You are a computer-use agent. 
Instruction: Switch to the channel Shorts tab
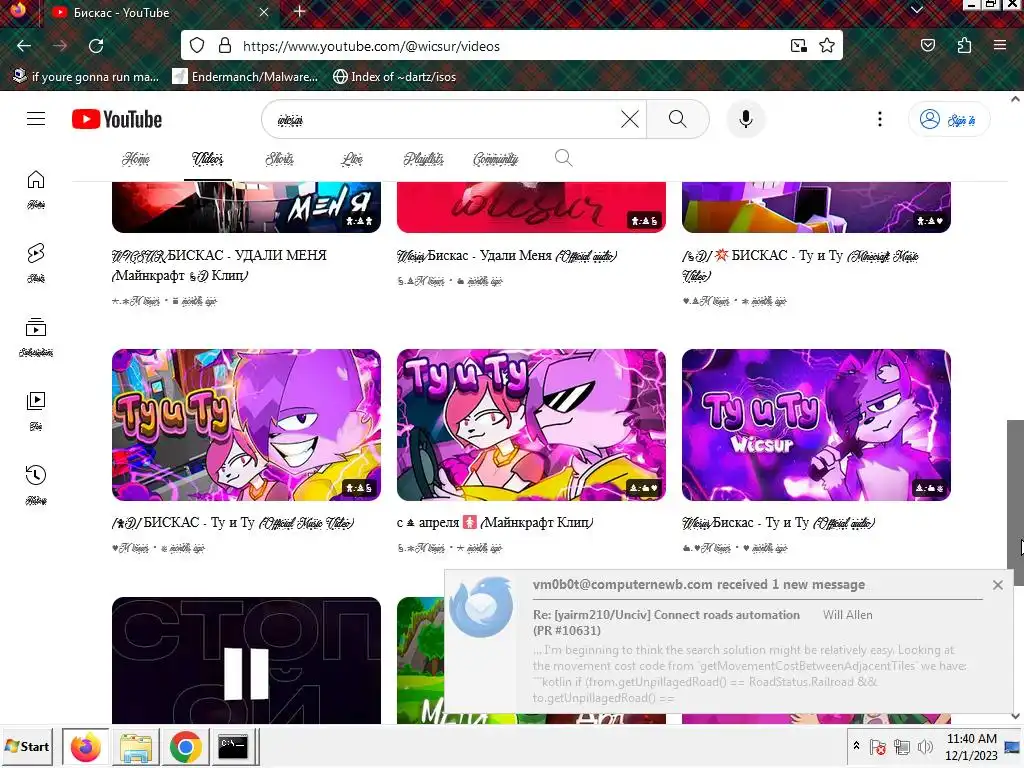tap(280, 159)
